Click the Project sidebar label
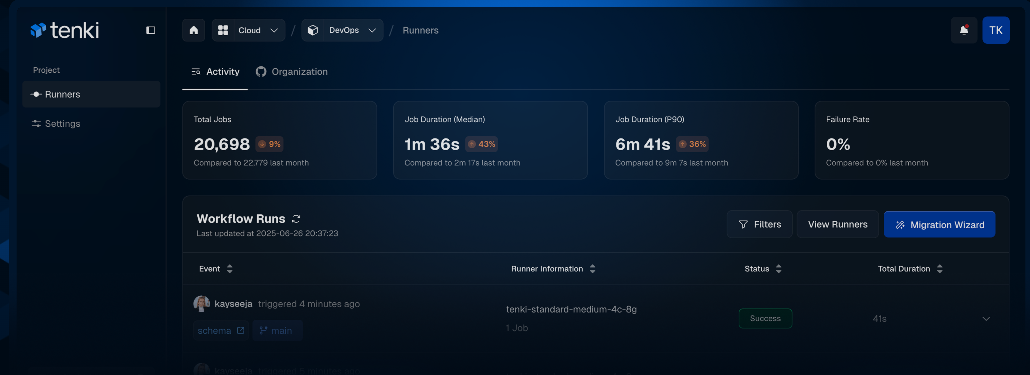Screen dimensions: 1030x375 tap(47, 70)
